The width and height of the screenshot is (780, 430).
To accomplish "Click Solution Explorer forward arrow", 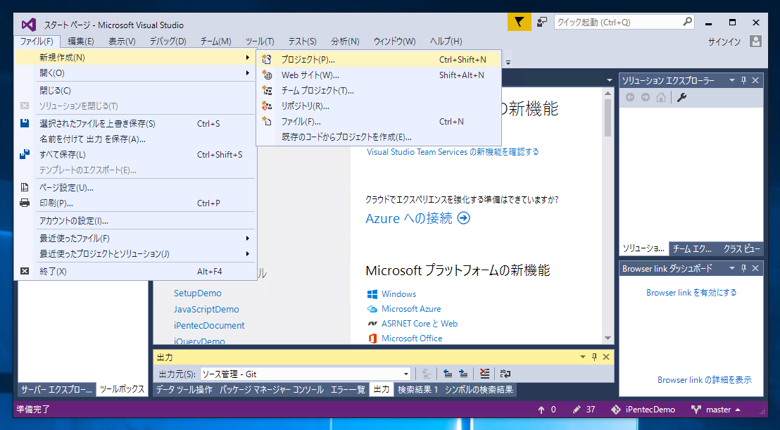I will coord(645,98).
